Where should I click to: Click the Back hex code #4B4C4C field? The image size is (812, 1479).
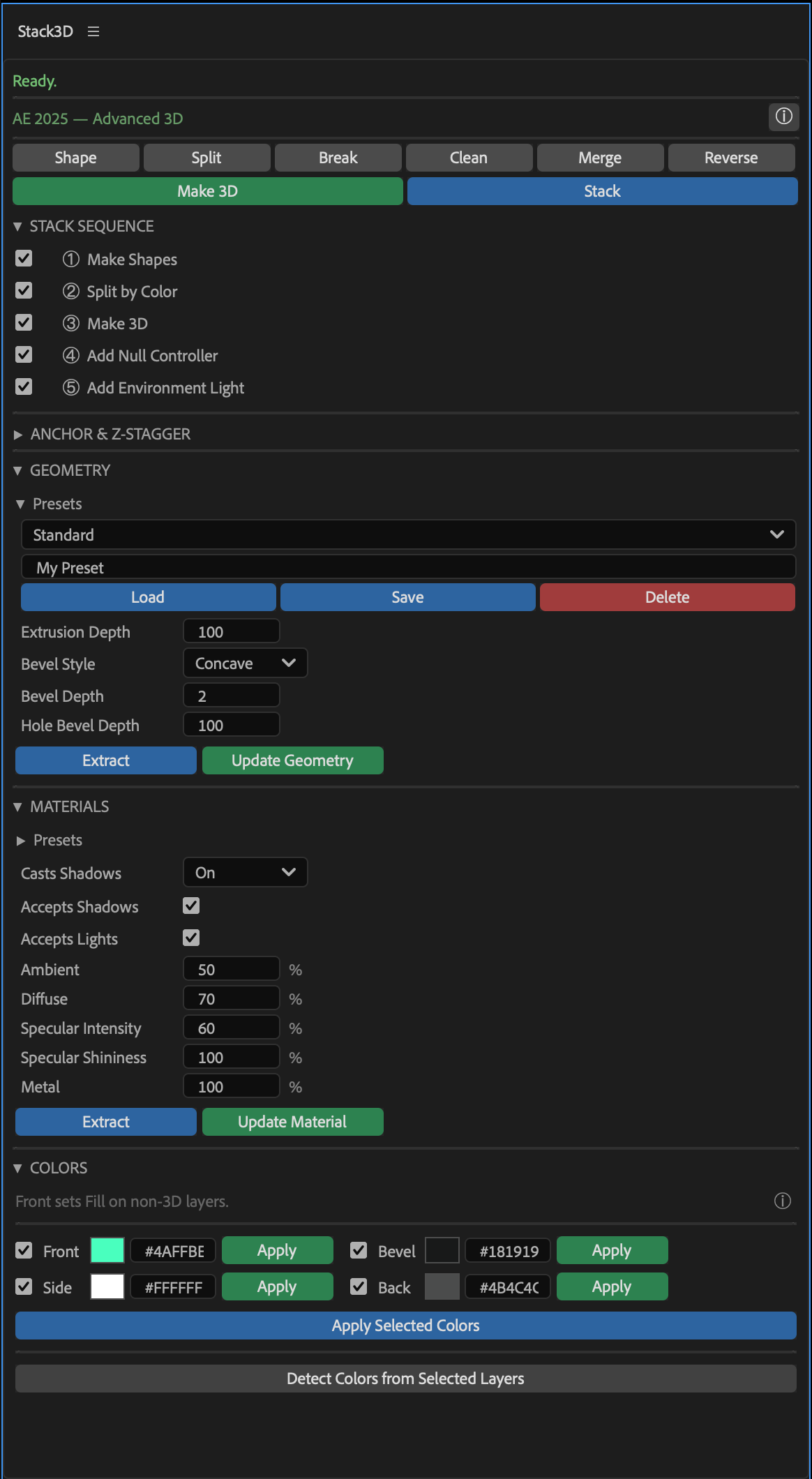[509, 1287]
